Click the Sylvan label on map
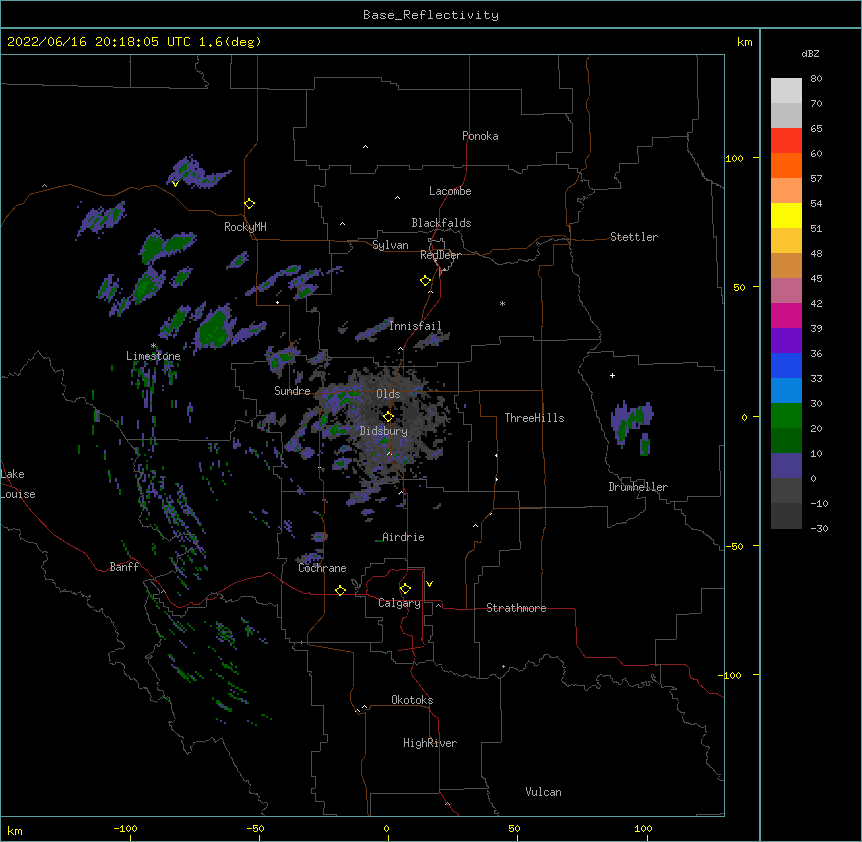 390,245
